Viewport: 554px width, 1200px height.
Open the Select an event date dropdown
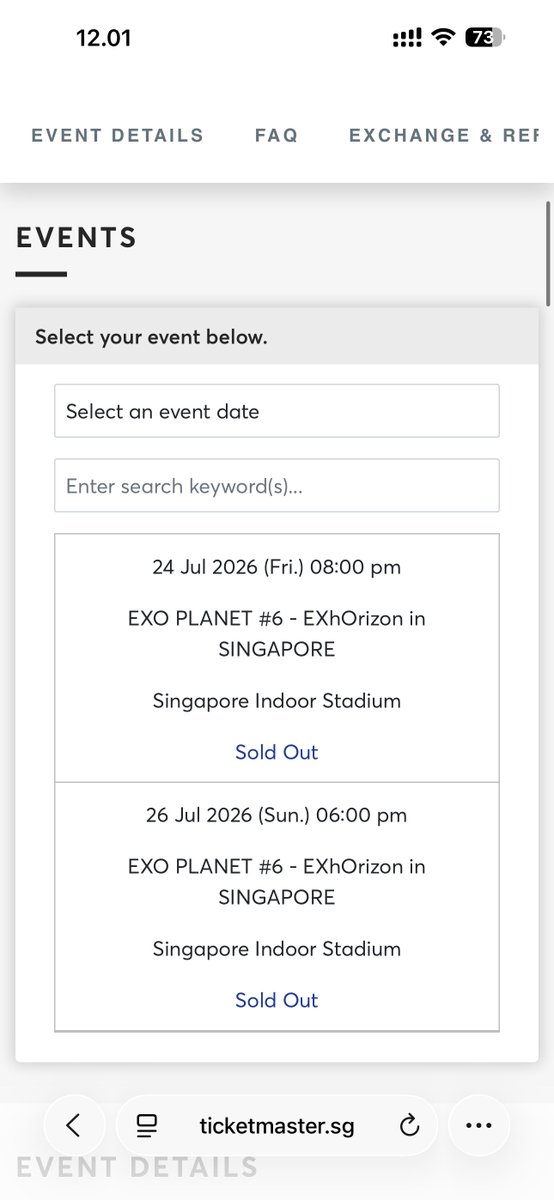coord(277,411)
